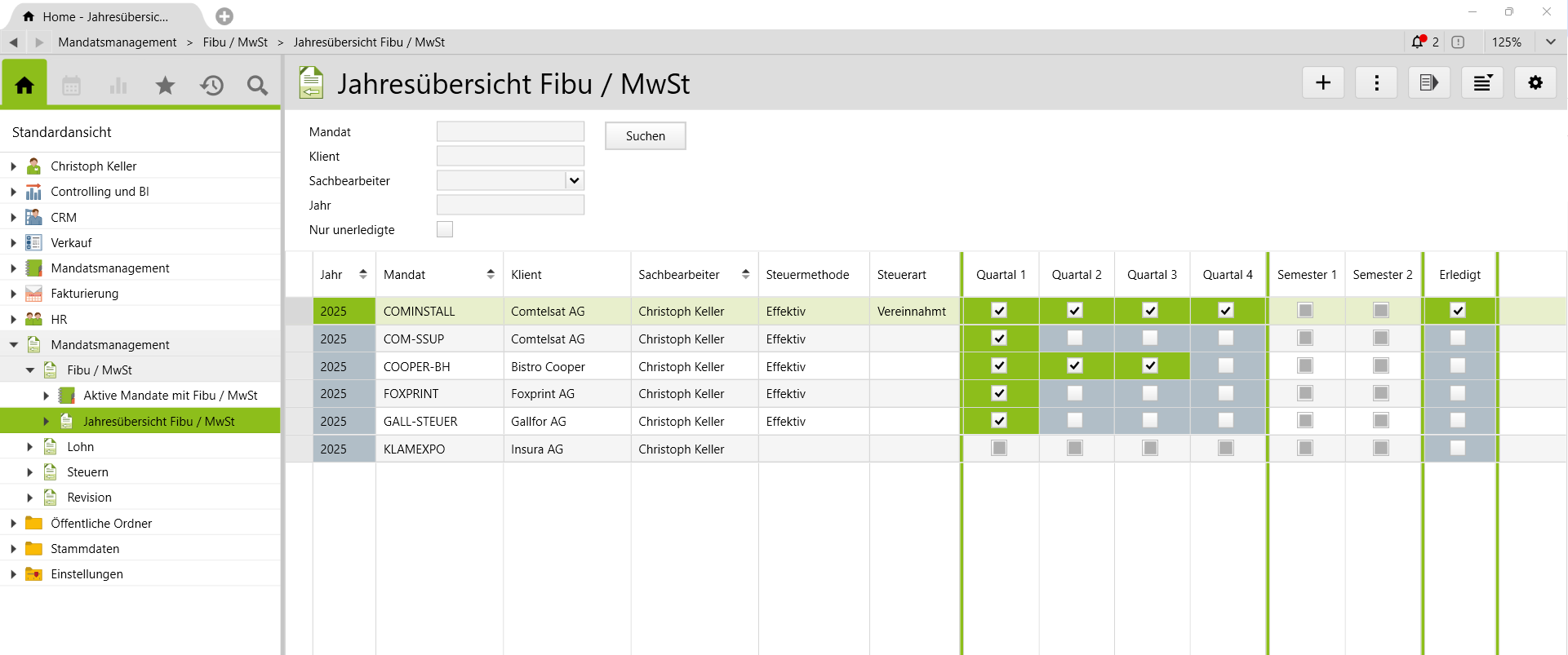Toggle Quartal 4 checkbox for COOPER-BH
Viewport: 1568px width, 655px height.
[1226, 365]
